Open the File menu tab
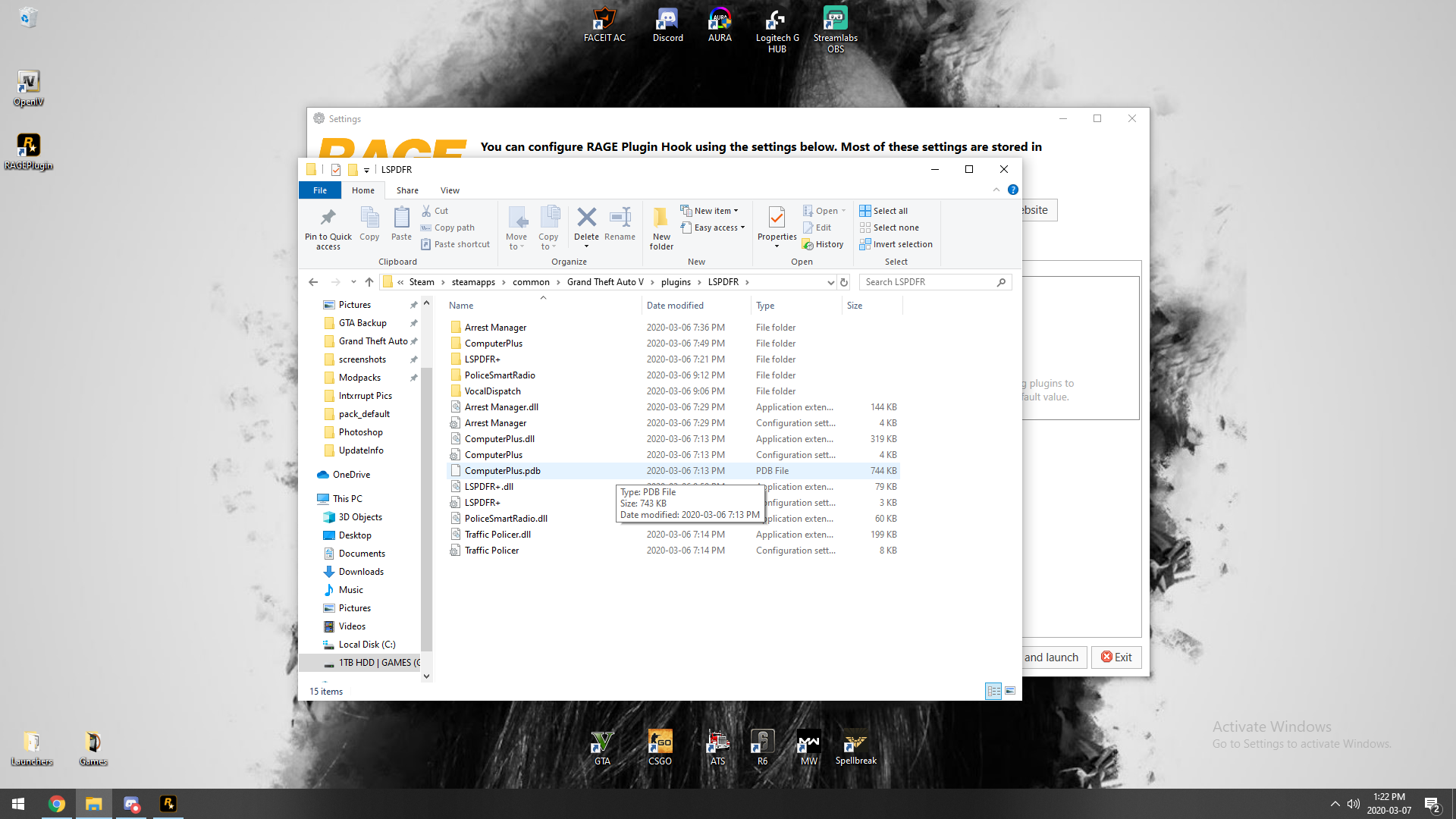This screenshot has height=819, width=1456. click(320, 190)
